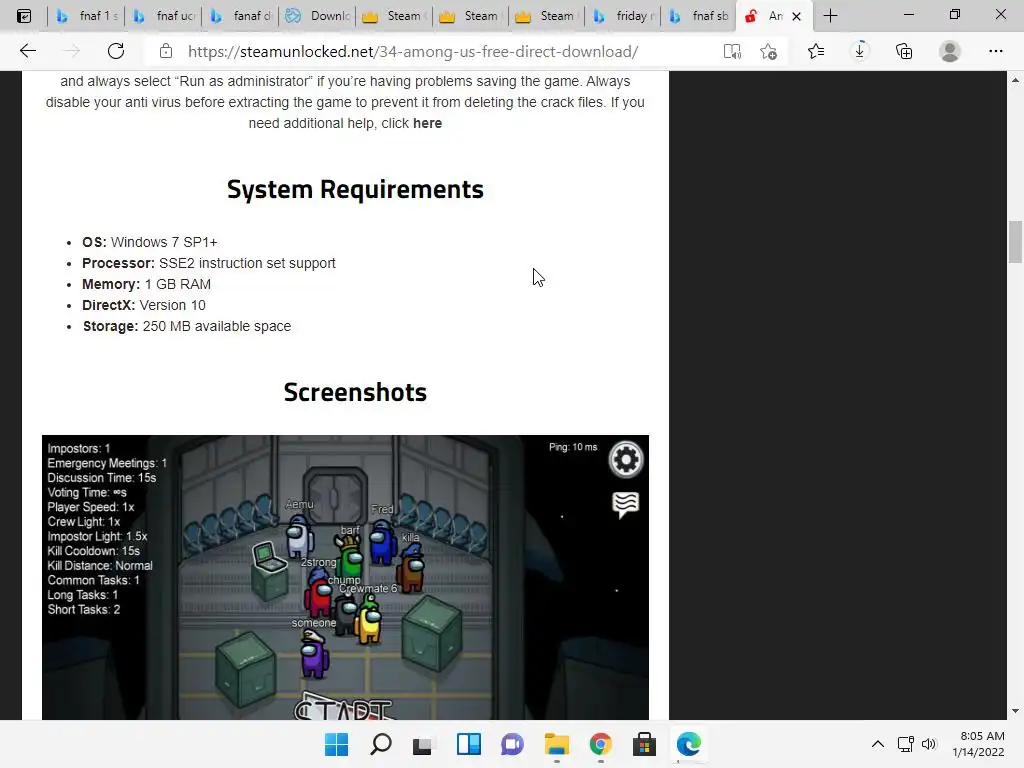Viewport: 1024px width, 768px height.
Task: Open the Collections panel
Action: coord(904,51)
